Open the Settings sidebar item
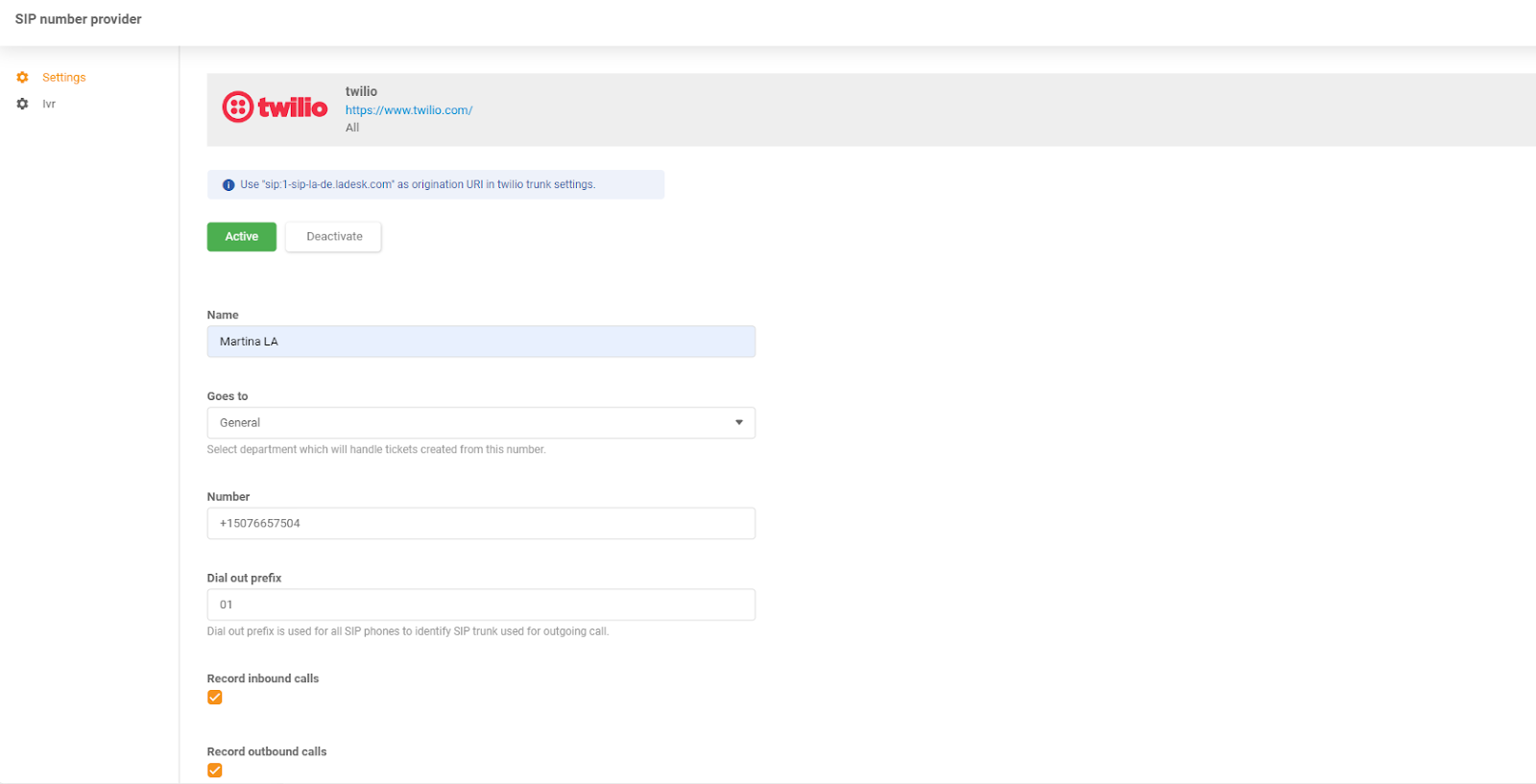Viewport: 1536px width, 784px height. tap(63, 78)
